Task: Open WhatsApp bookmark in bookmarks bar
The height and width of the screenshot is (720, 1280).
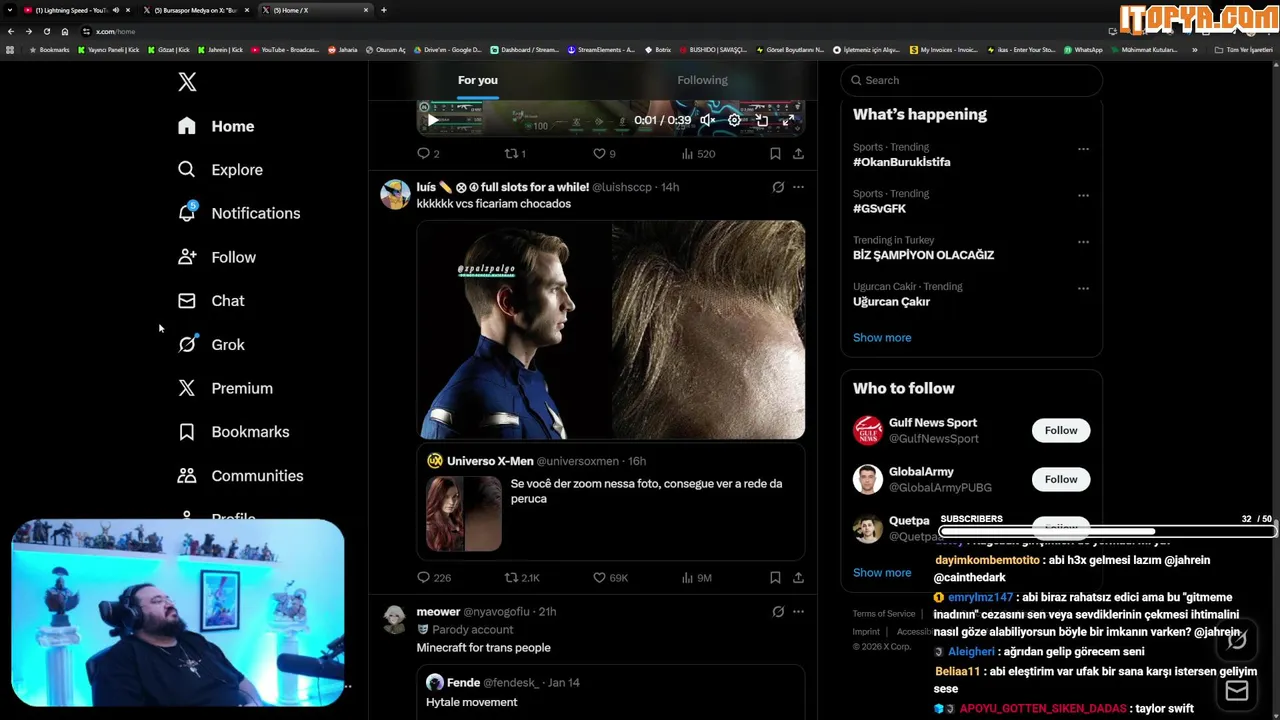Action: 1084,50
